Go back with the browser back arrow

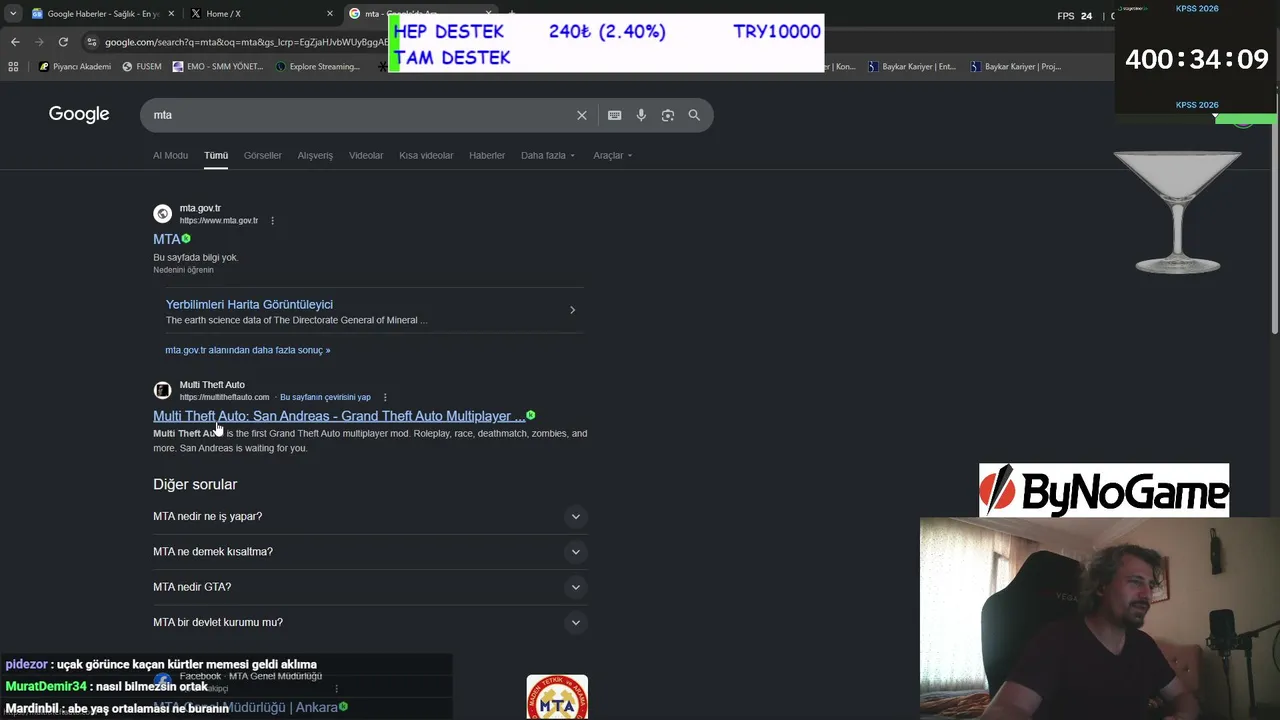(x=15, y=42)
